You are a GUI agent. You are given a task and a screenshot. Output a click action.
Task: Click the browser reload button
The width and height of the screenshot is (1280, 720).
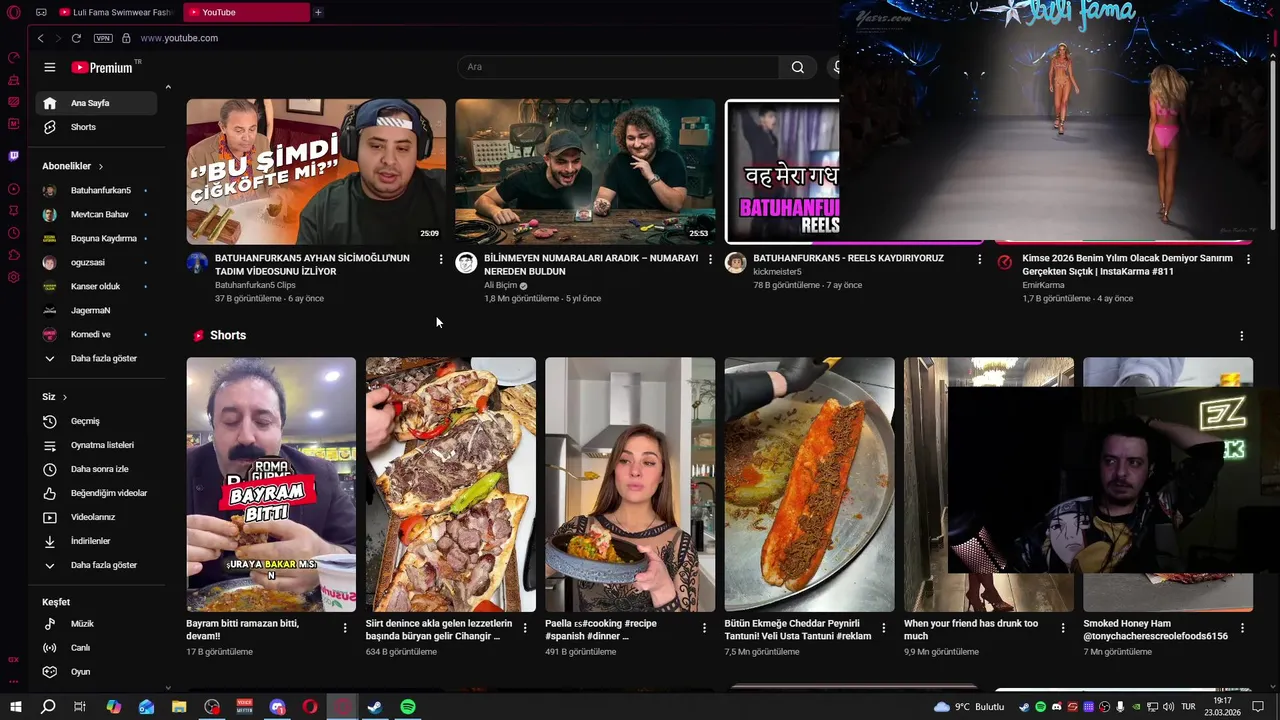point(76,38)
